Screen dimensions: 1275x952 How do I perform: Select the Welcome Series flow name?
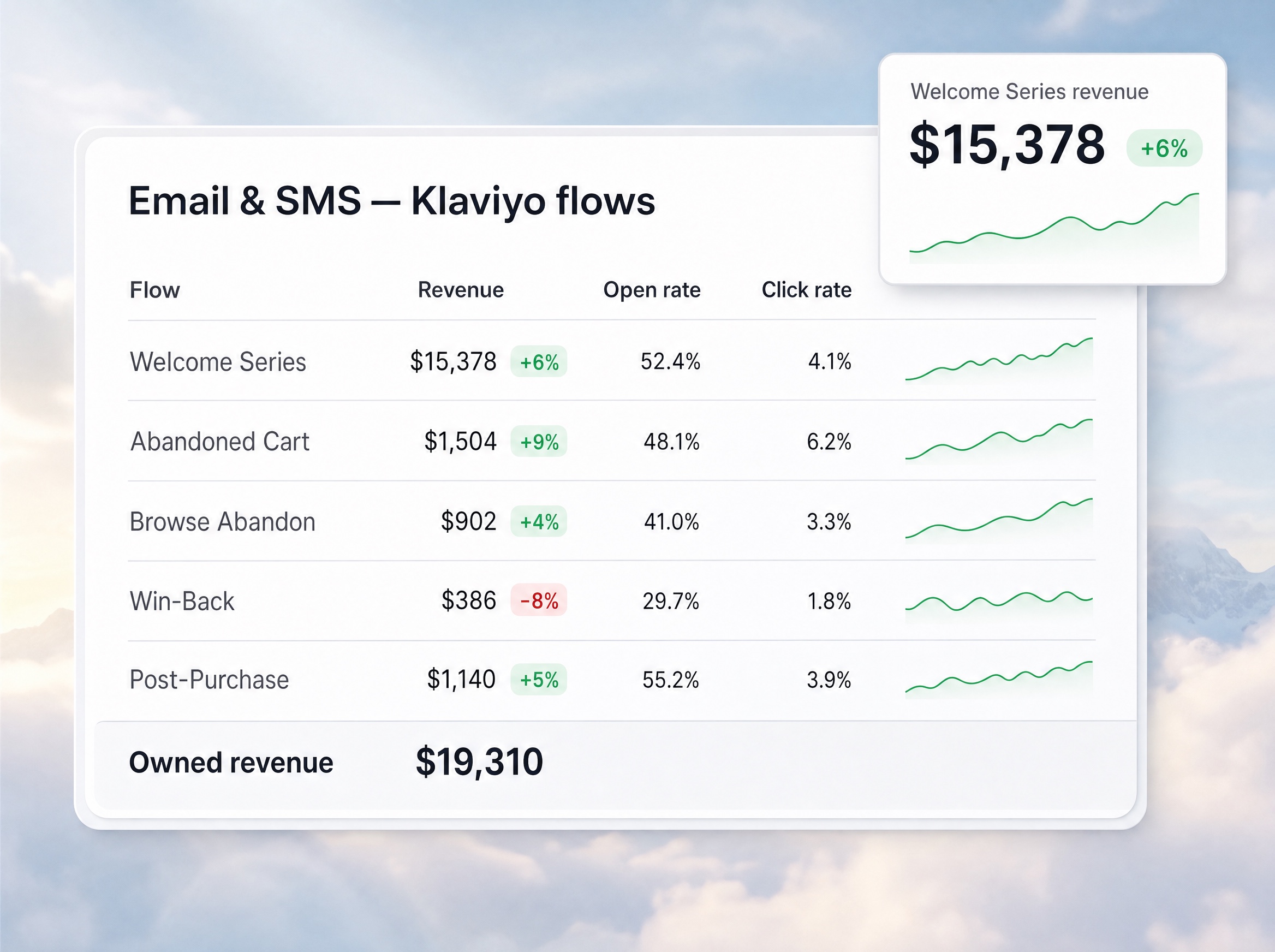tap(218, 362)
